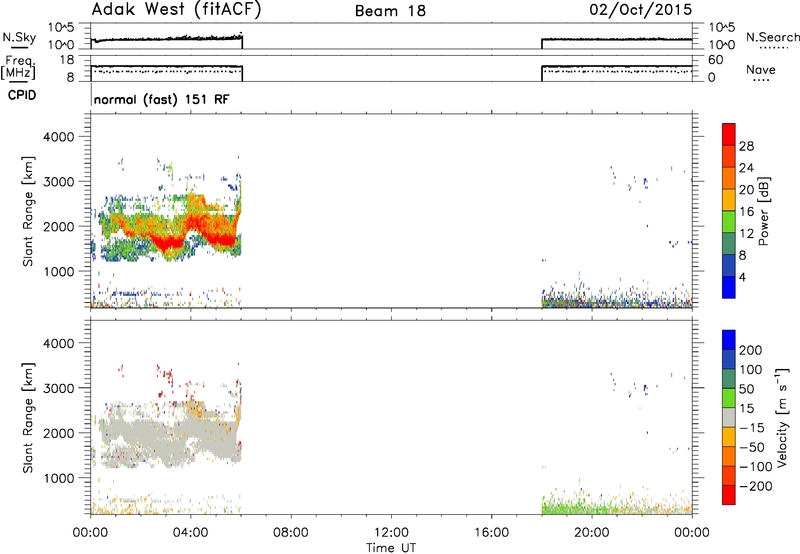Click the "12:00" time tick label

pos(391,533)
